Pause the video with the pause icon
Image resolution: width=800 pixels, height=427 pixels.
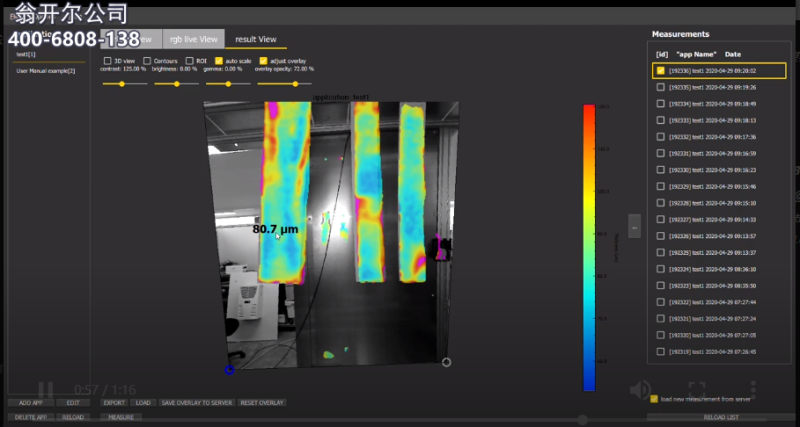click(x=45, y=390)
